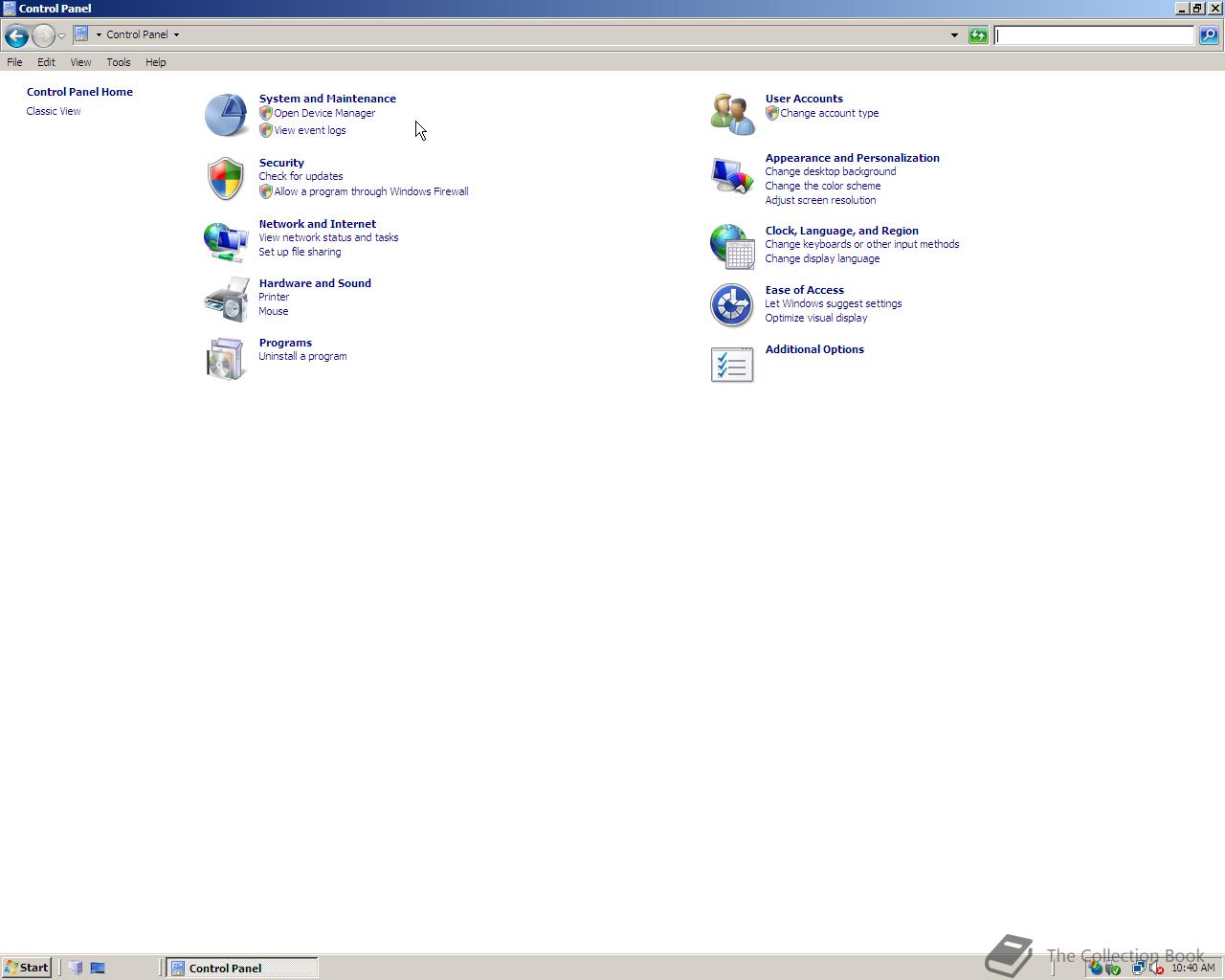Open the Tools menu
Screen dimensions: 1225x980
(x=119, y=62)
